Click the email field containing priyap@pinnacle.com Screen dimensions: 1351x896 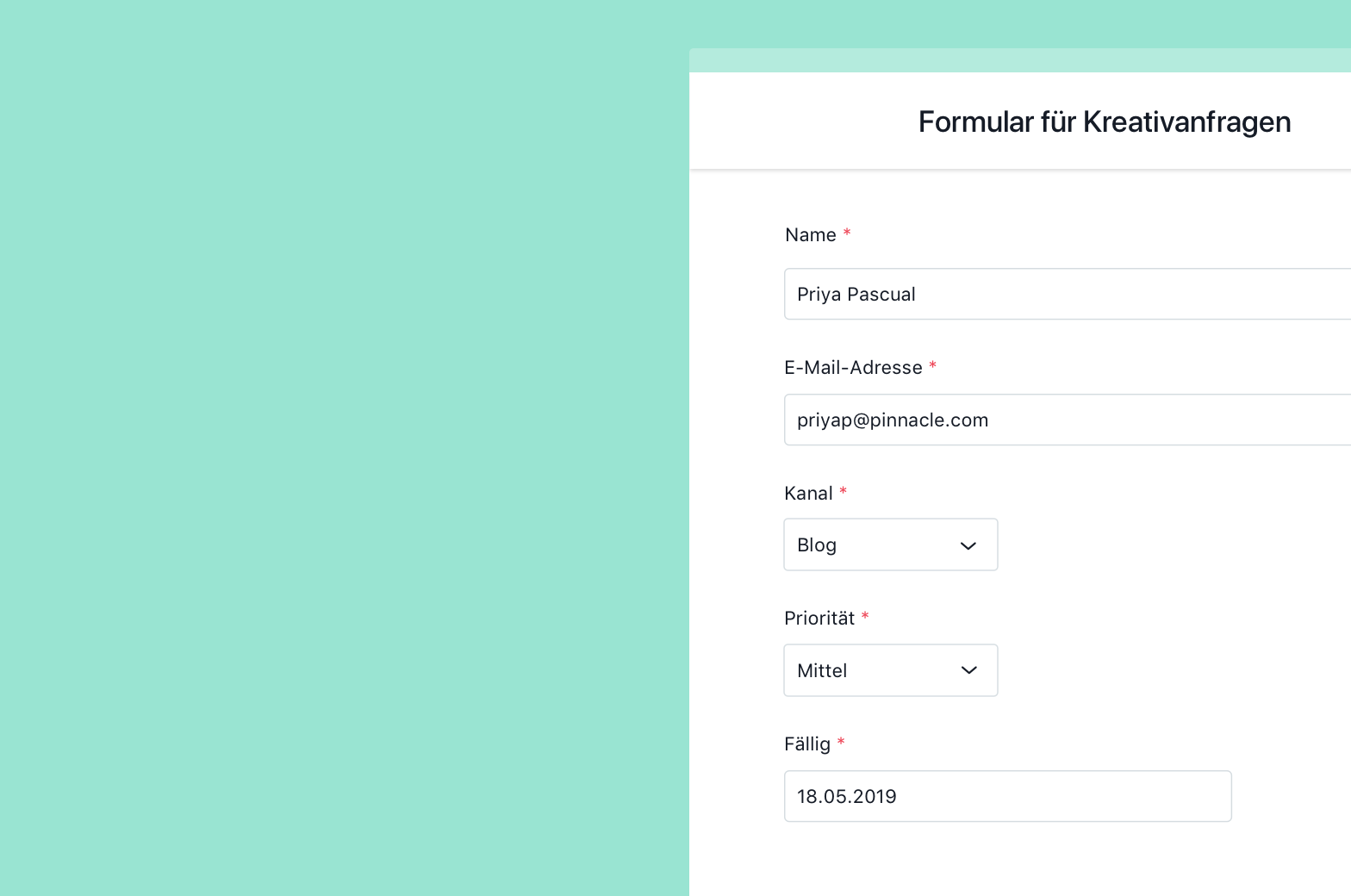point(1068,420)
